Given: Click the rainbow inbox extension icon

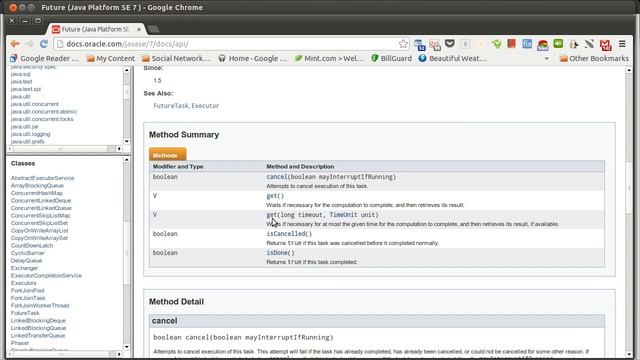Looking at the screenshot, I should tap(542, 44).
